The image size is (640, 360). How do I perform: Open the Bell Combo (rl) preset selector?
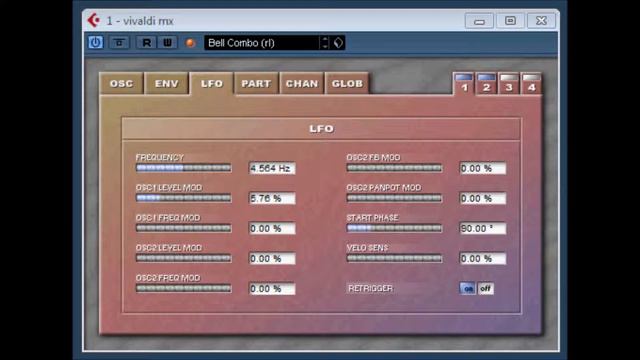pos(262,43)
